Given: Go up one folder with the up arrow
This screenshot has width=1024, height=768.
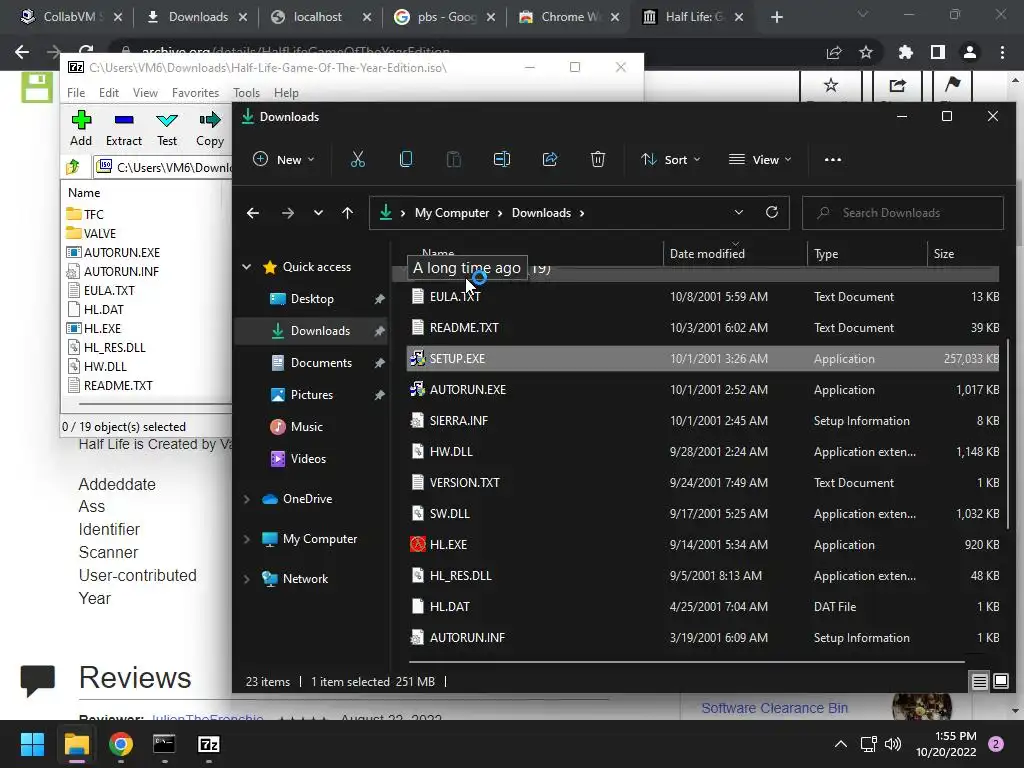Looking at the screenshot, I should click(x=347, y=213).
